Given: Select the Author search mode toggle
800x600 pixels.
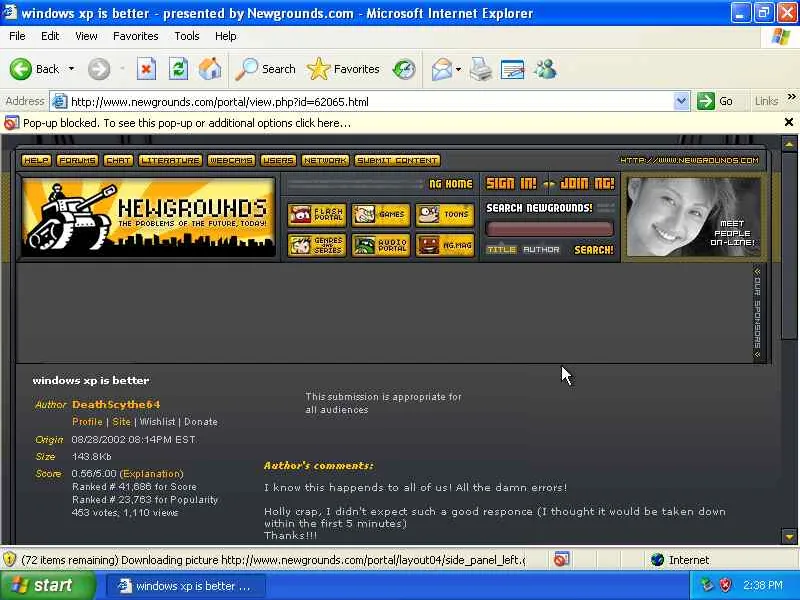Looking at the screenshot, I should (541, 249).
